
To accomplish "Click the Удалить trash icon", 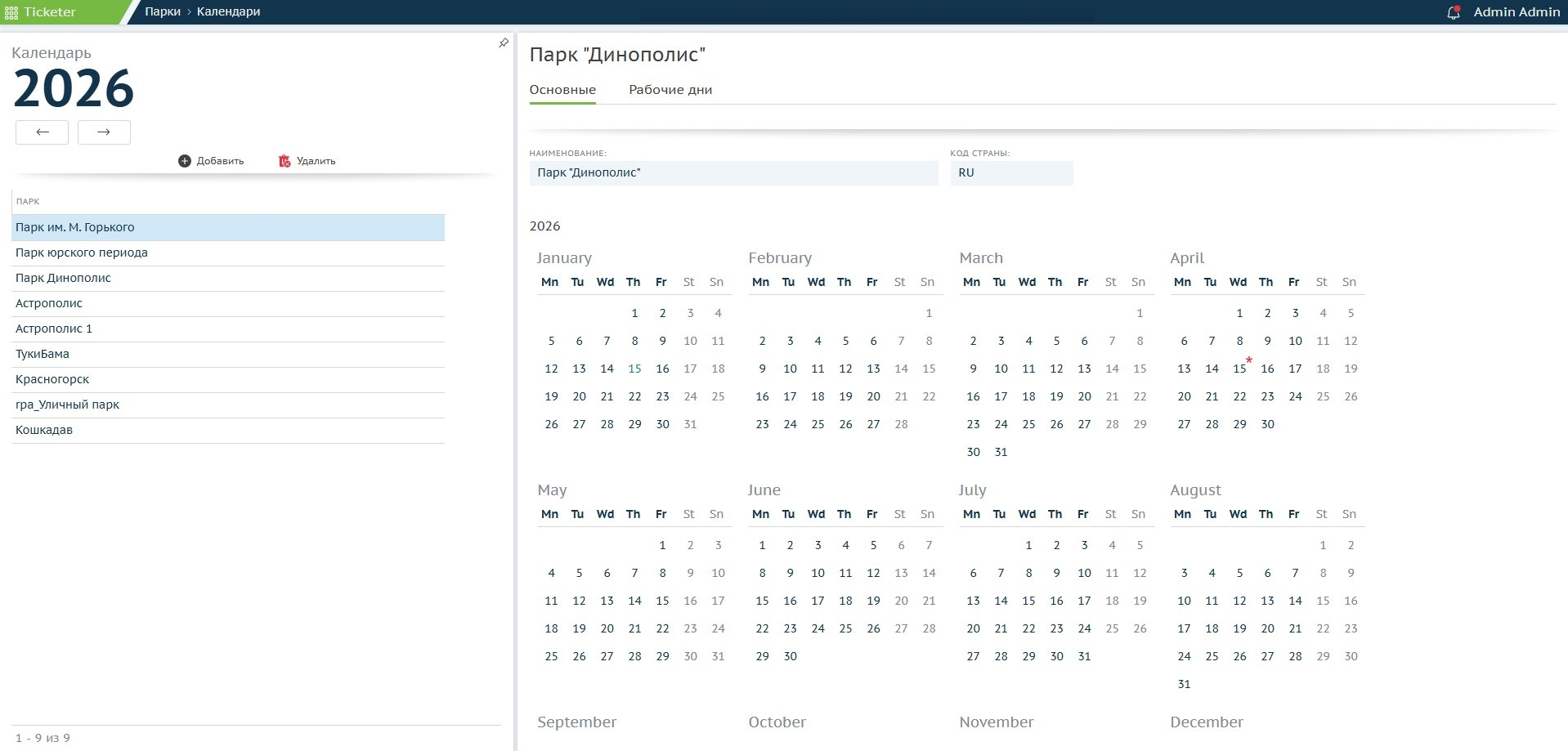I will 284,161.
